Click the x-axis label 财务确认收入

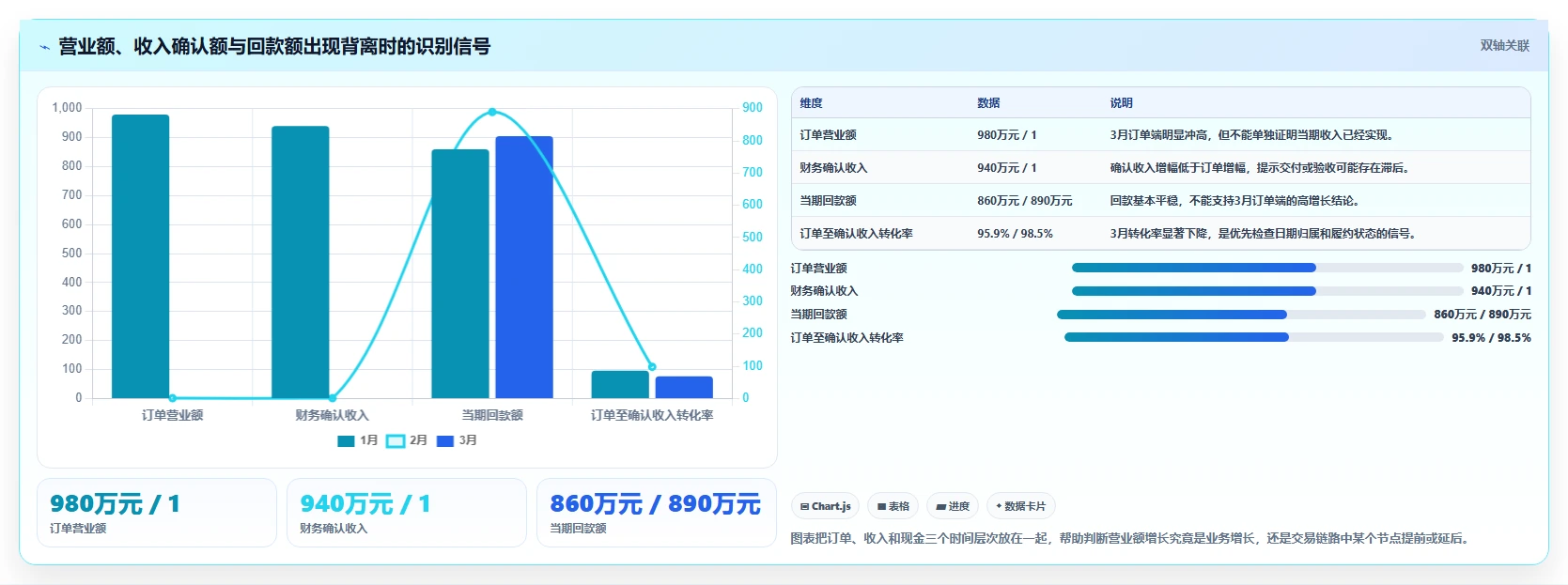(332, 415)
